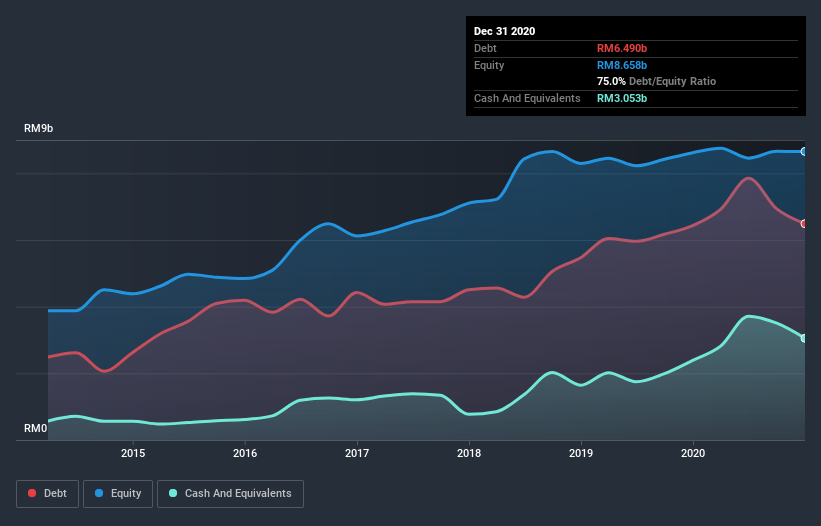
Task: Click the RM6.490b debt value
Action: (622, 48)
